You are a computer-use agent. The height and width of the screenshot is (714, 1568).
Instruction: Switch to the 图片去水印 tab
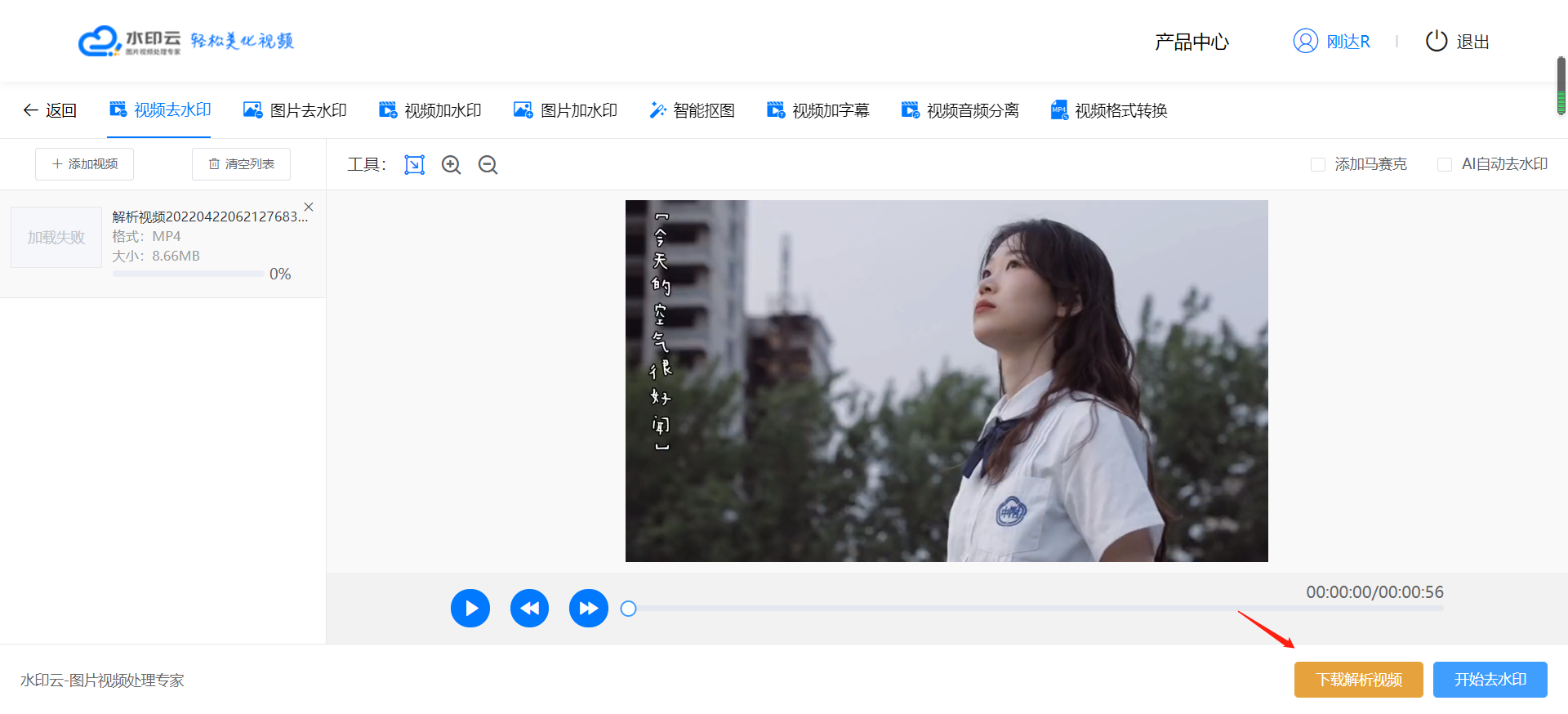tap(296, 110)
